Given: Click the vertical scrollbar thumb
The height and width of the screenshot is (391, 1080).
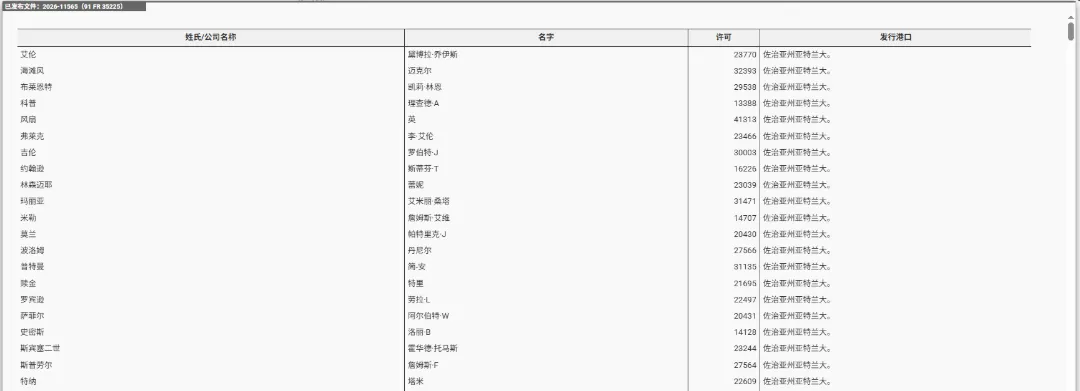Looking at the screenshot, I should click(x=1070, y=31).
